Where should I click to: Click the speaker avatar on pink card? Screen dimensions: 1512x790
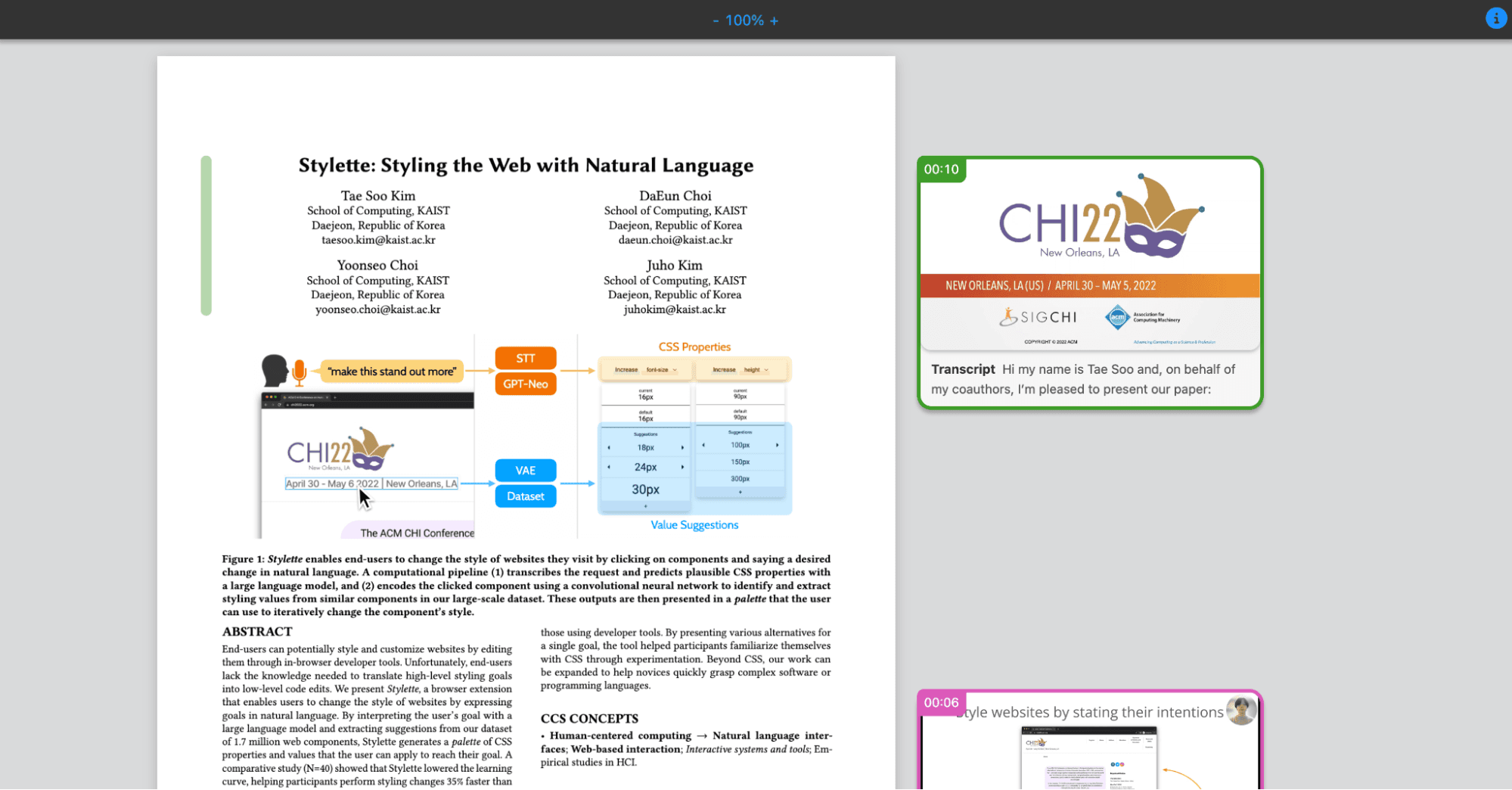coord(1240,711)
